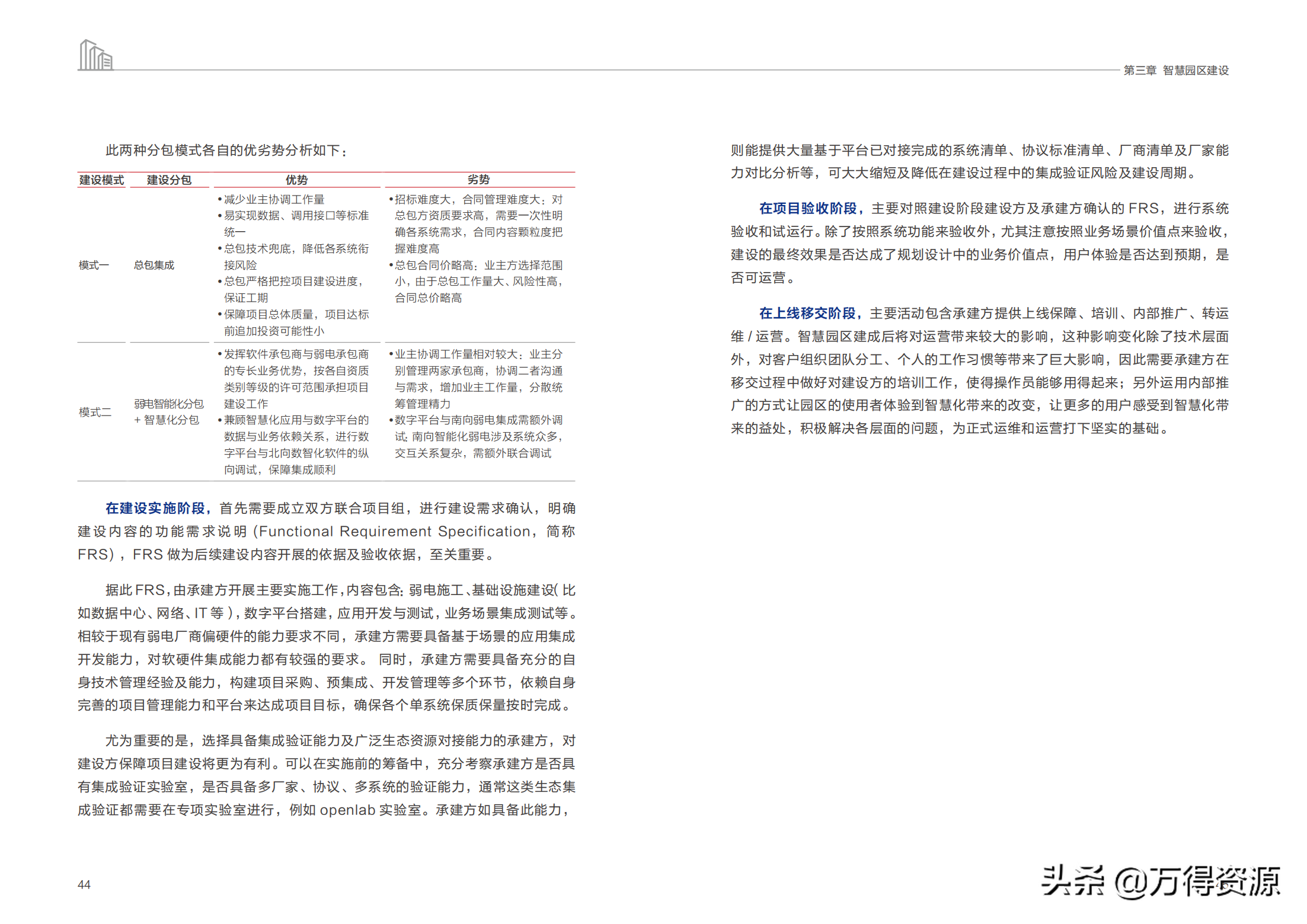Click the blue heading 在项目验收阶段

tap(810, 208)
